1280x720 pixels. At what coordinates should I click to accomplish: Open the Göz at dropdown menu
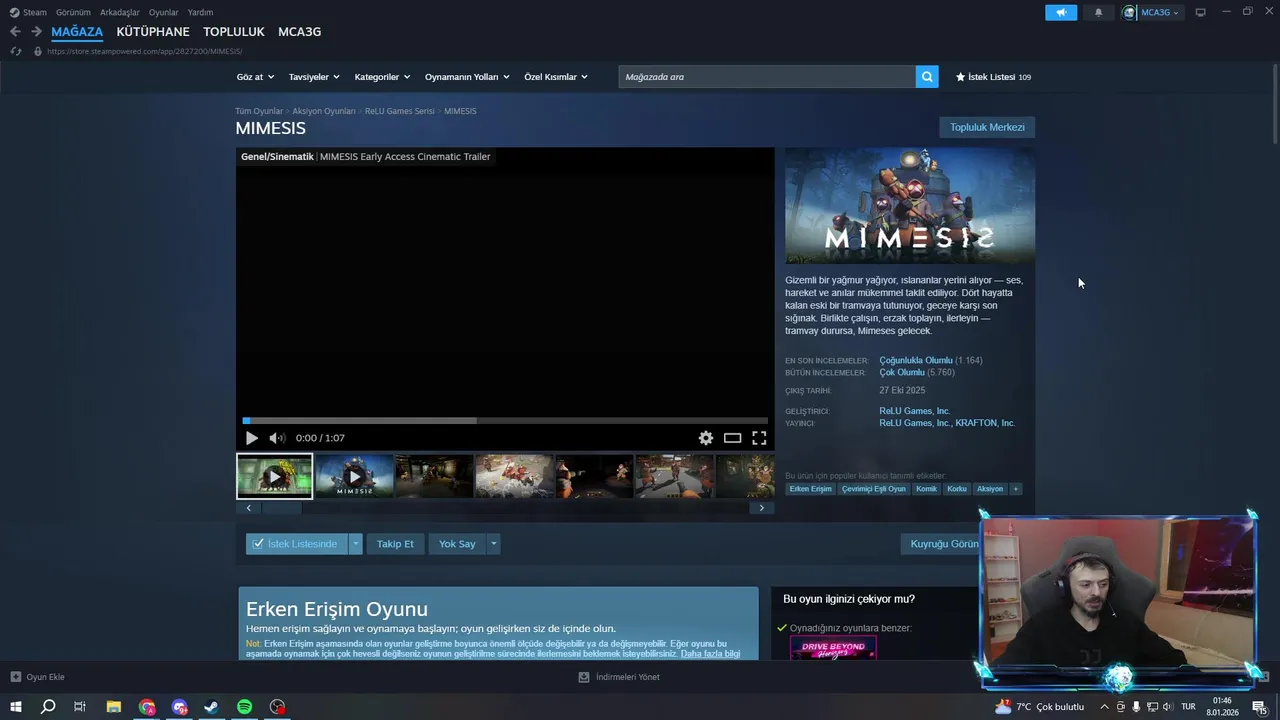click(255, 77)
